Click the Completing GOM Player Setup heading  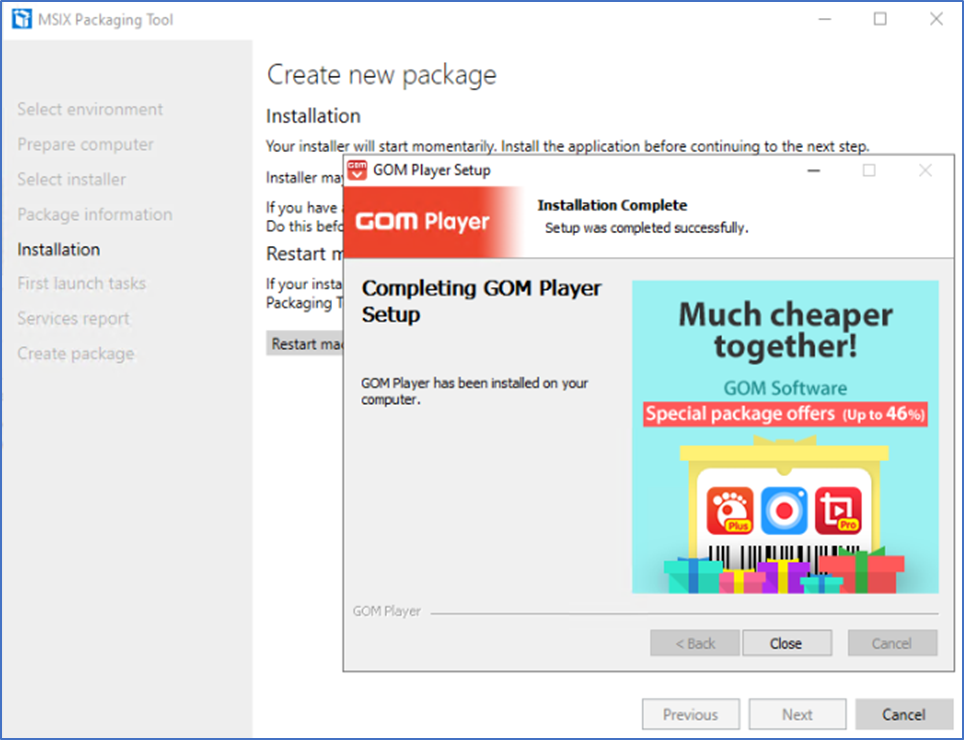coord(481,301)
